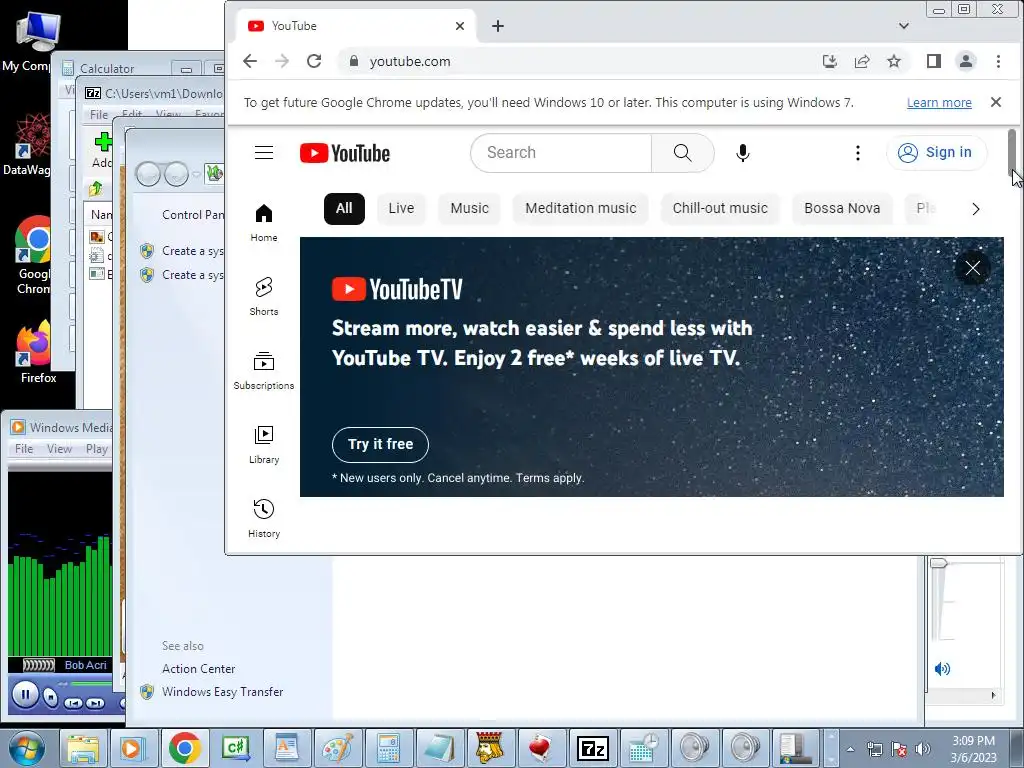Skip to previous track in Media Player
The height and width of the screenshot is (768, 1024).
[73, 703]
